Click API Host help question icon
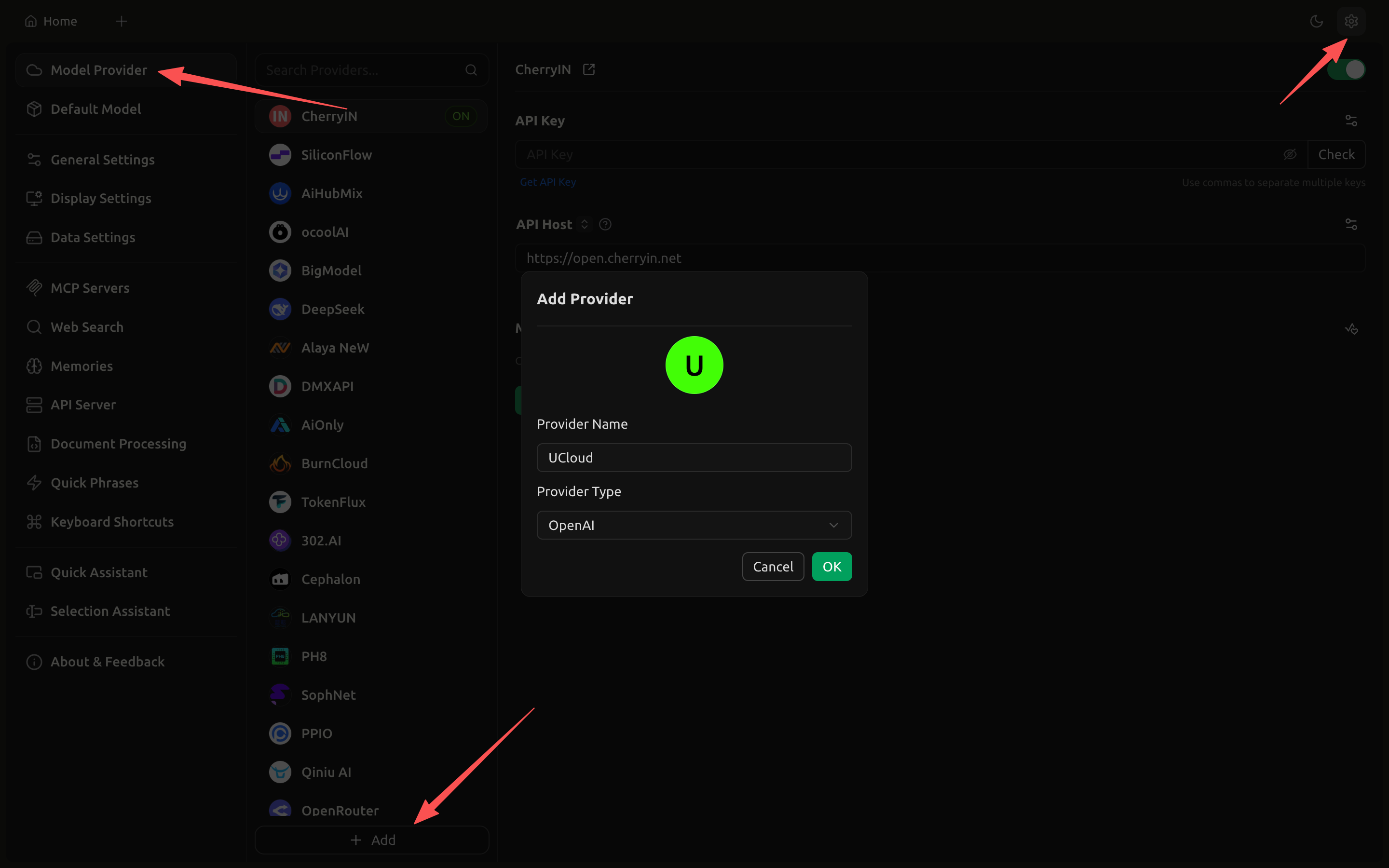1389x868 pixels. [605, 224]
